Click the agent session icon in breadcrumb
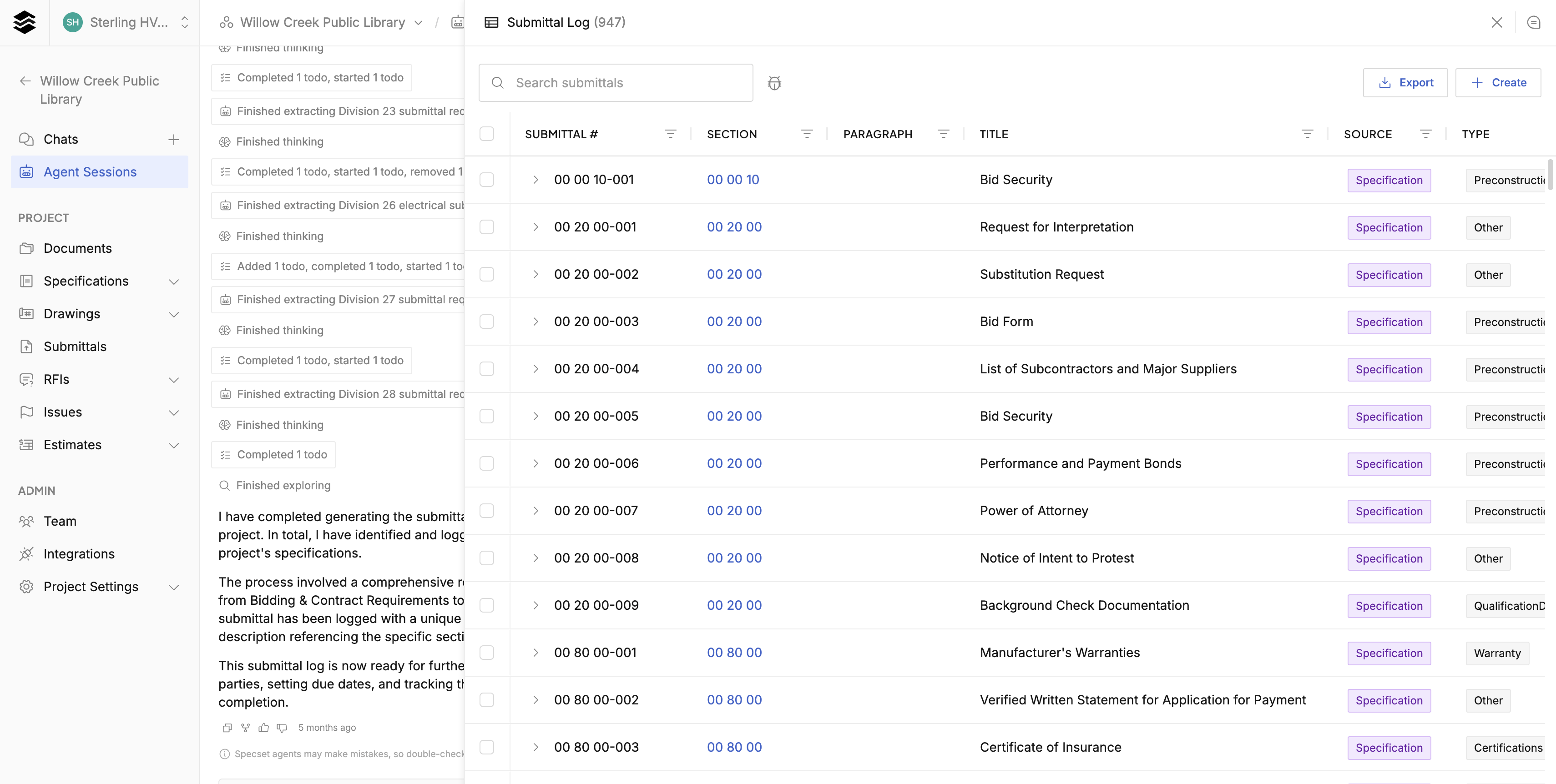Screen dimensions: 1556x784 [x=458, y=22]
